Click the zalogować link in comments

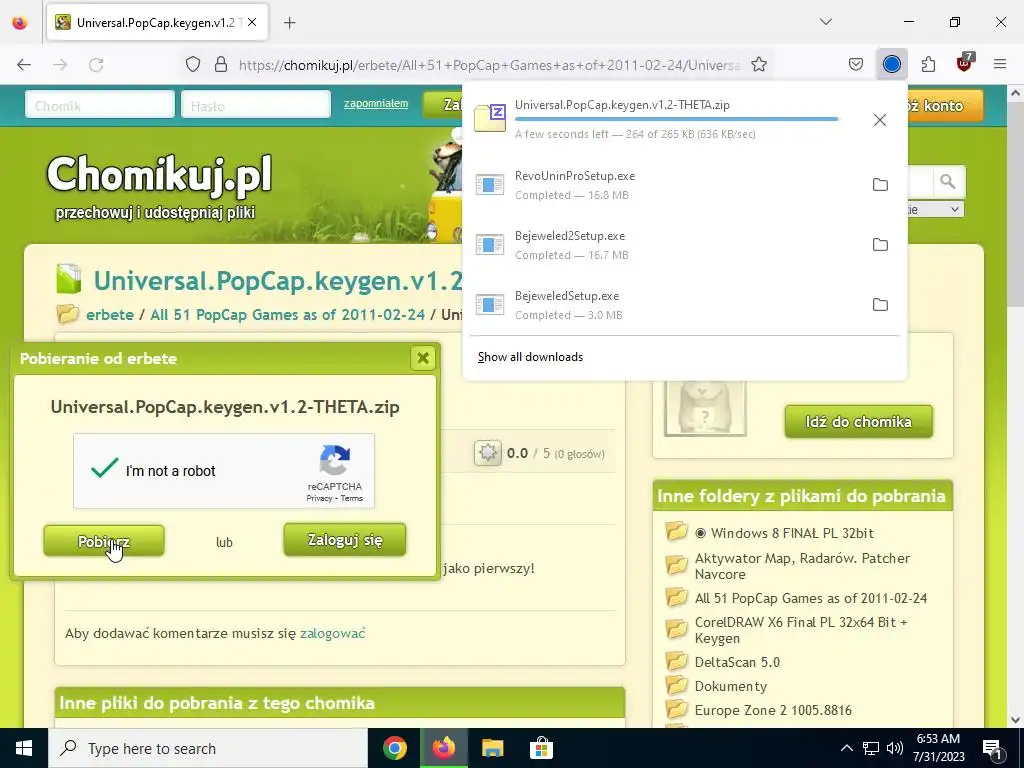pos(332,633)
